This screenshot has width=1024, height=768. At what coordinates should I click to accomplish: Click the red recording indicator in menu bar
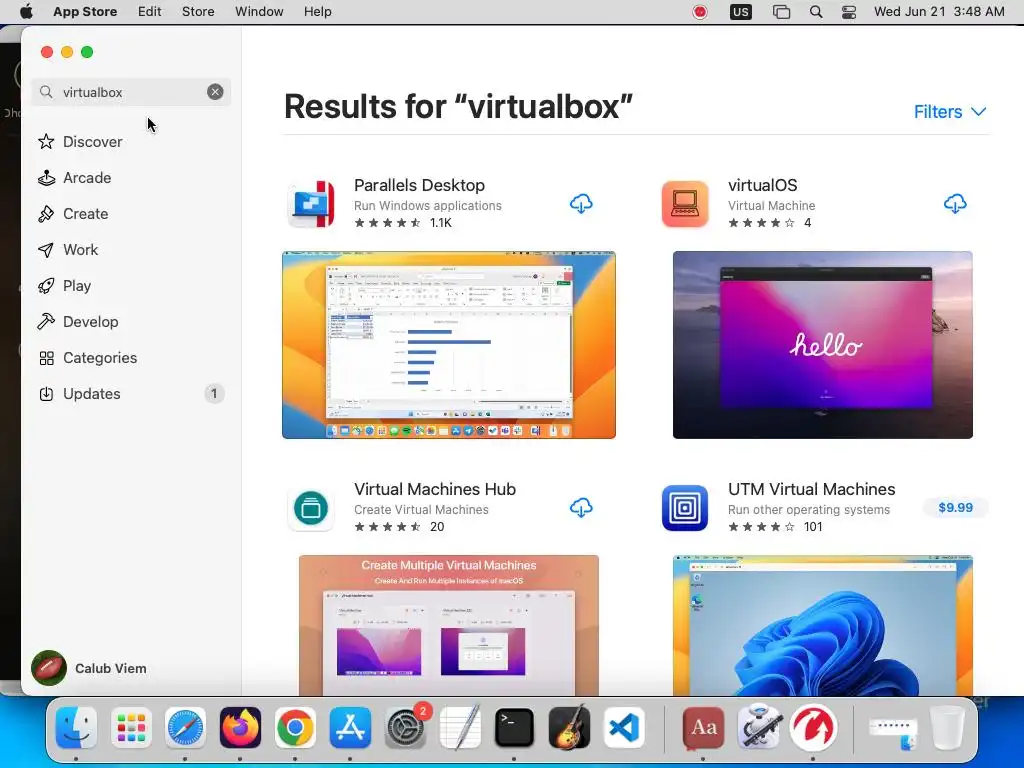click(699, 12)
